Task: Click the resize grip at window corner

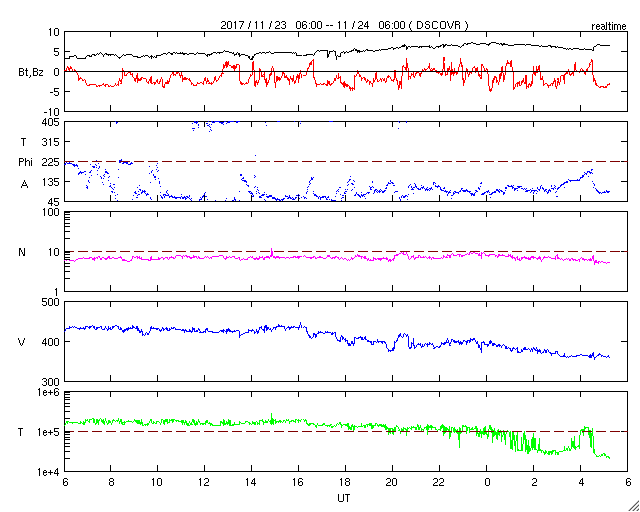Action: click(633, 505)
